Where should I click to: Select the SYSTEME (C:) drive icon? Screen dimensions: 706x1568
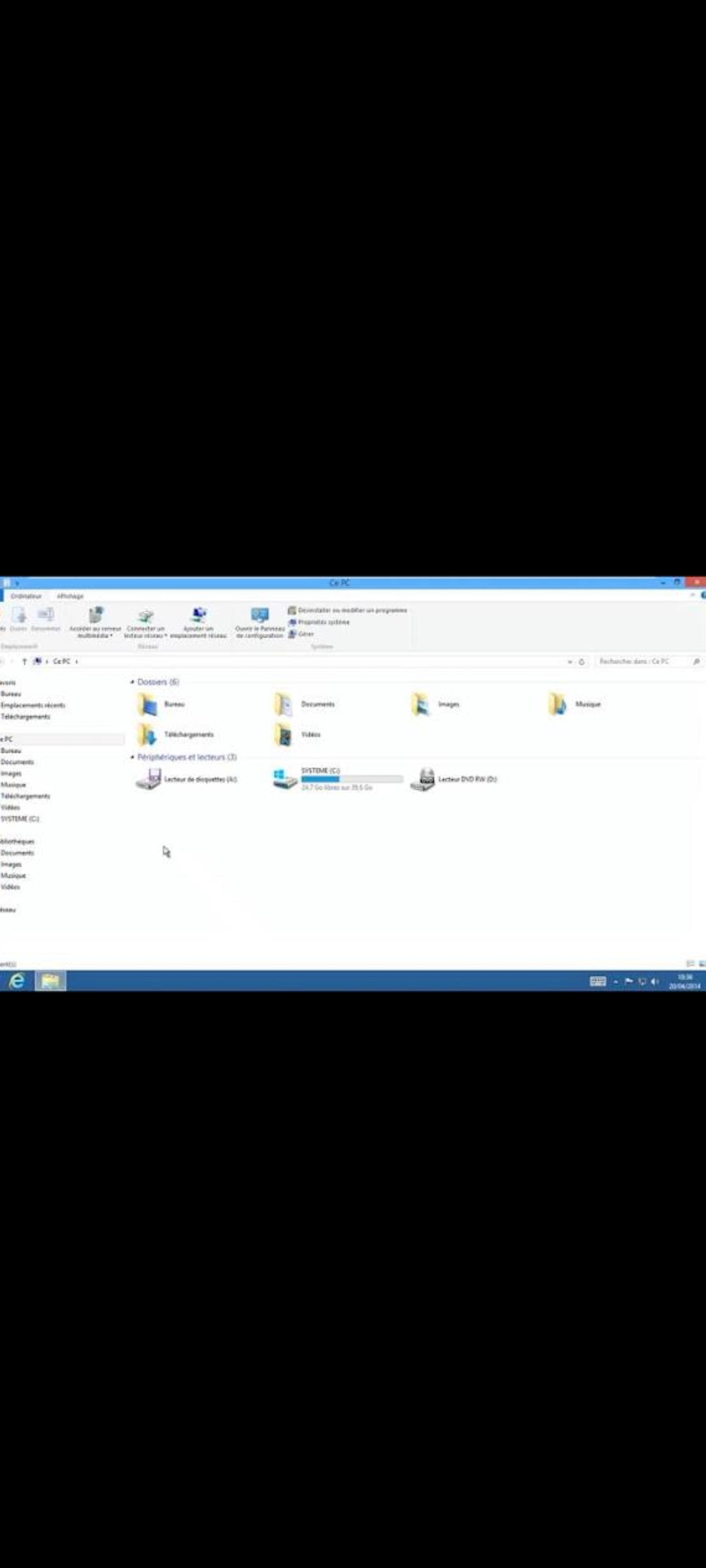(285, 779)
